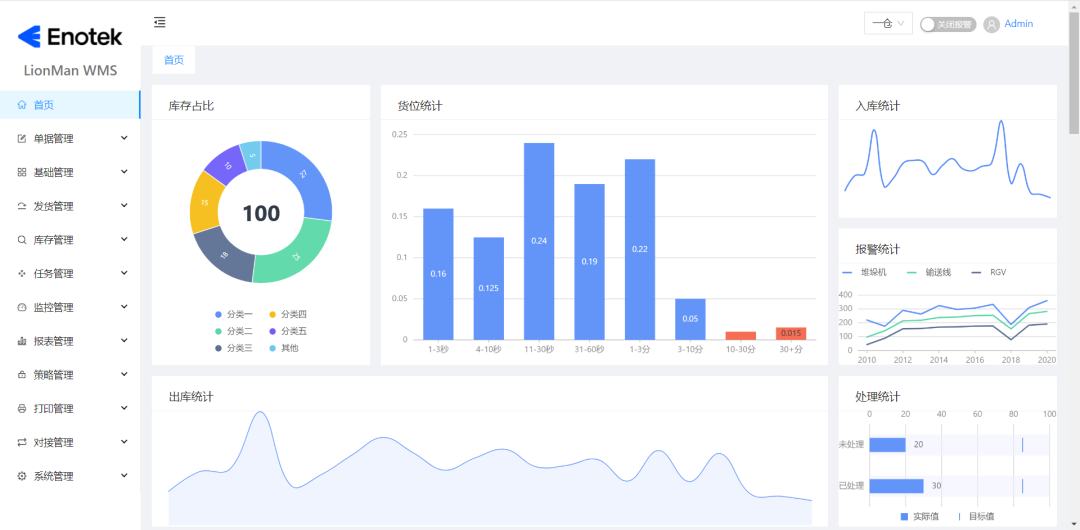Open the 发货管理 sidebar menu
This screenshot has width=1080, height=530.
click(x=54, y=206)
